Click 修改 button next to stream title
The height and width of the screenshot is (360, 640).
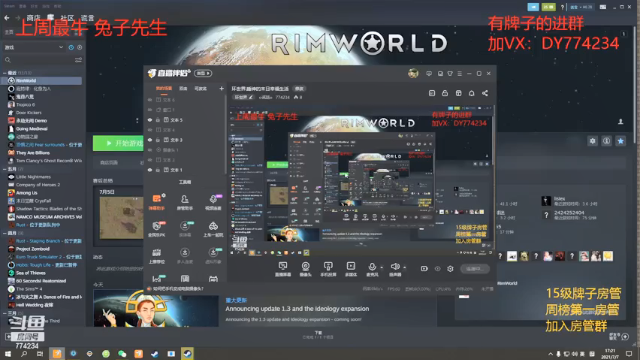300,89
